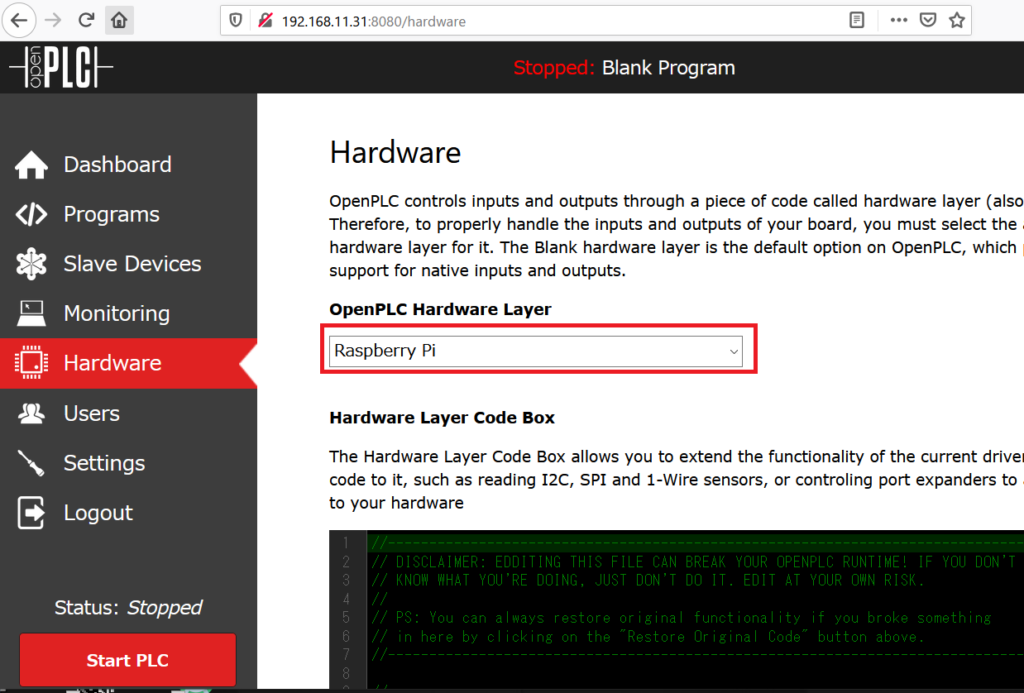Open Monitoring via its laptop icon
The height and width of the screenshot is (693, 1024).
31,314
